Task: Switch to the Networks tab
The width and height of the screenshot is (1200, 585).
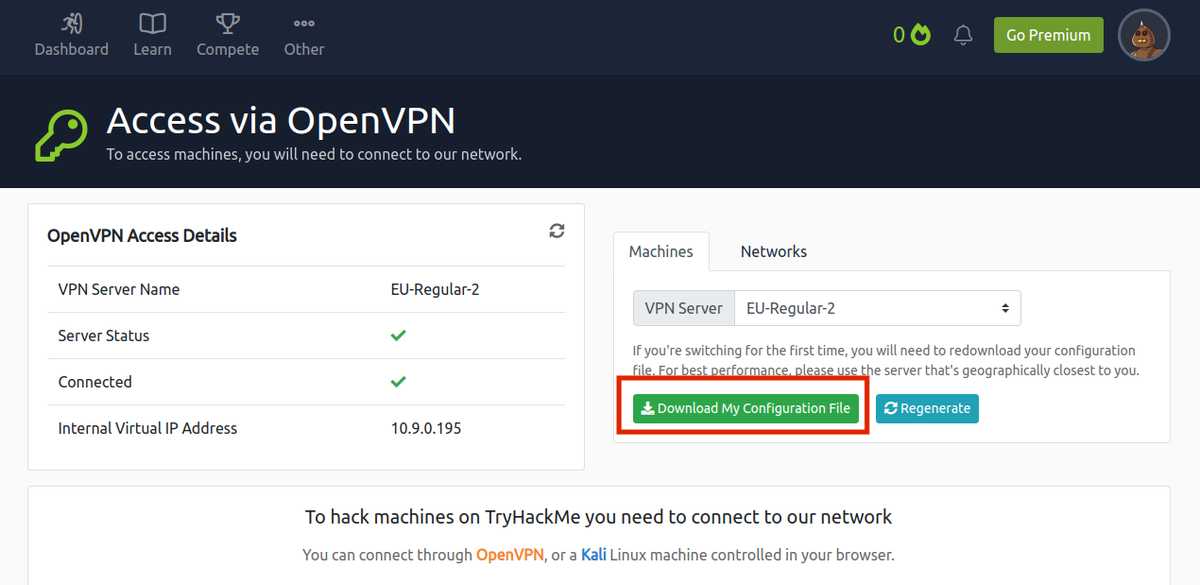Action: click(x=773, y=252)
